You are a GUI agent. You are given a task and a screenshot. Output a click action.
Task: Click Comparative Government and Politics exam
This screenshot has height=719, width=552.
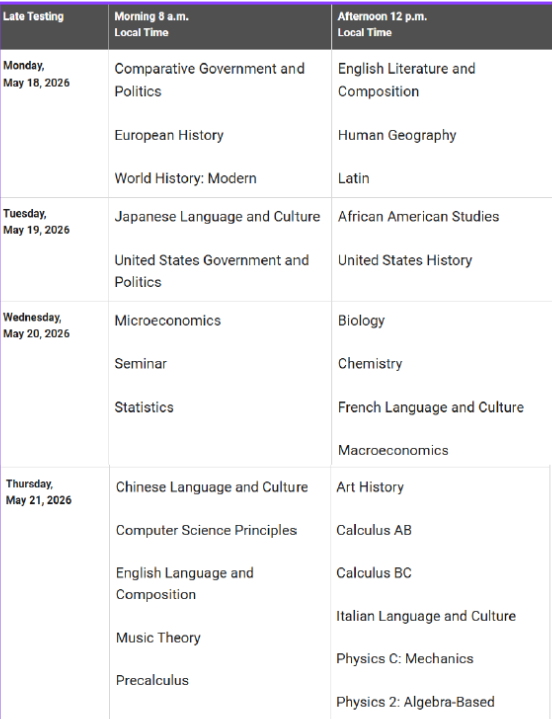210,80
